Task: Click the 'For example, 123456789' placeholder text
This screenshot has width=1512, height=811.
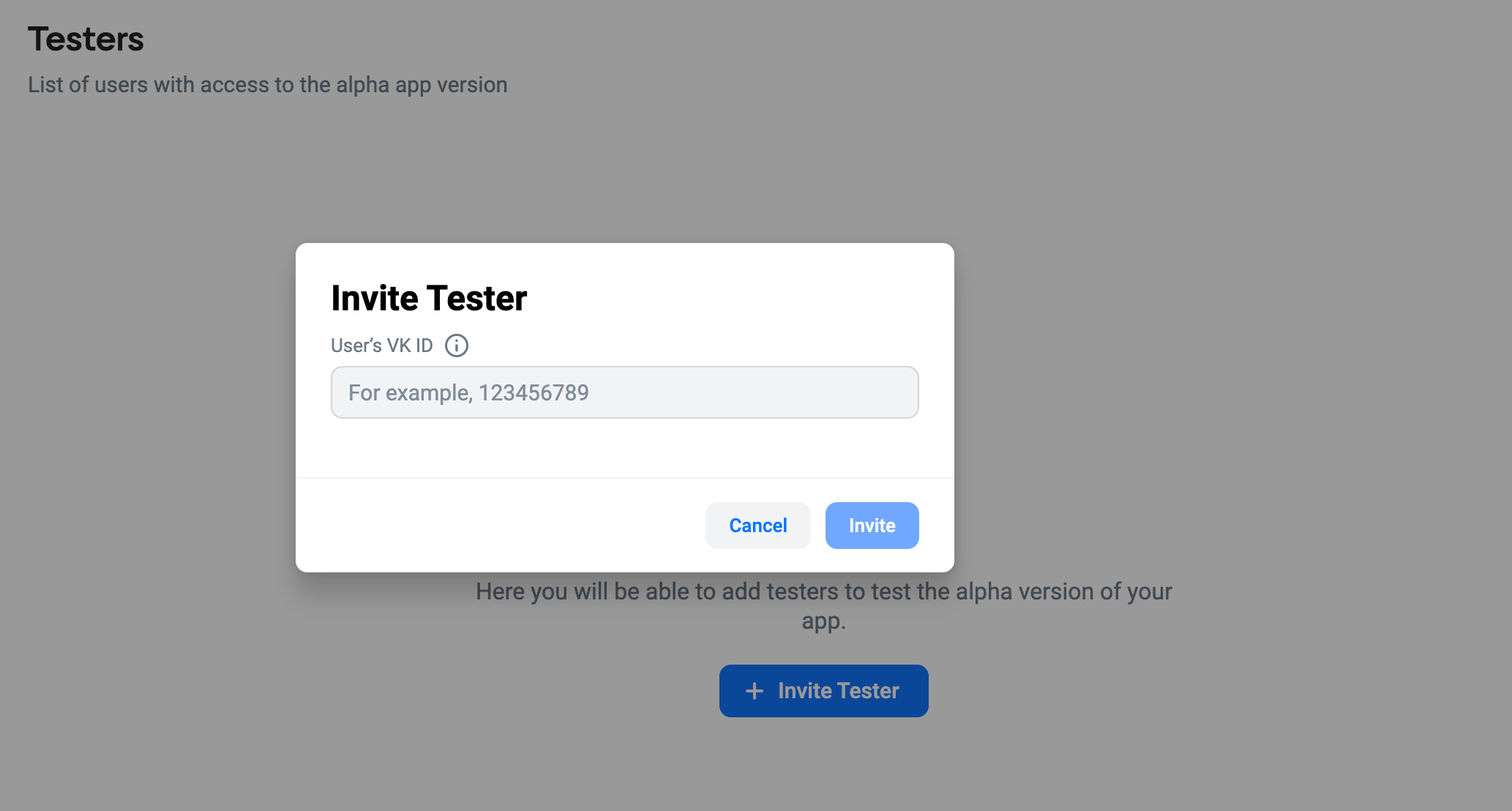Action: click(x=468, y=393)
